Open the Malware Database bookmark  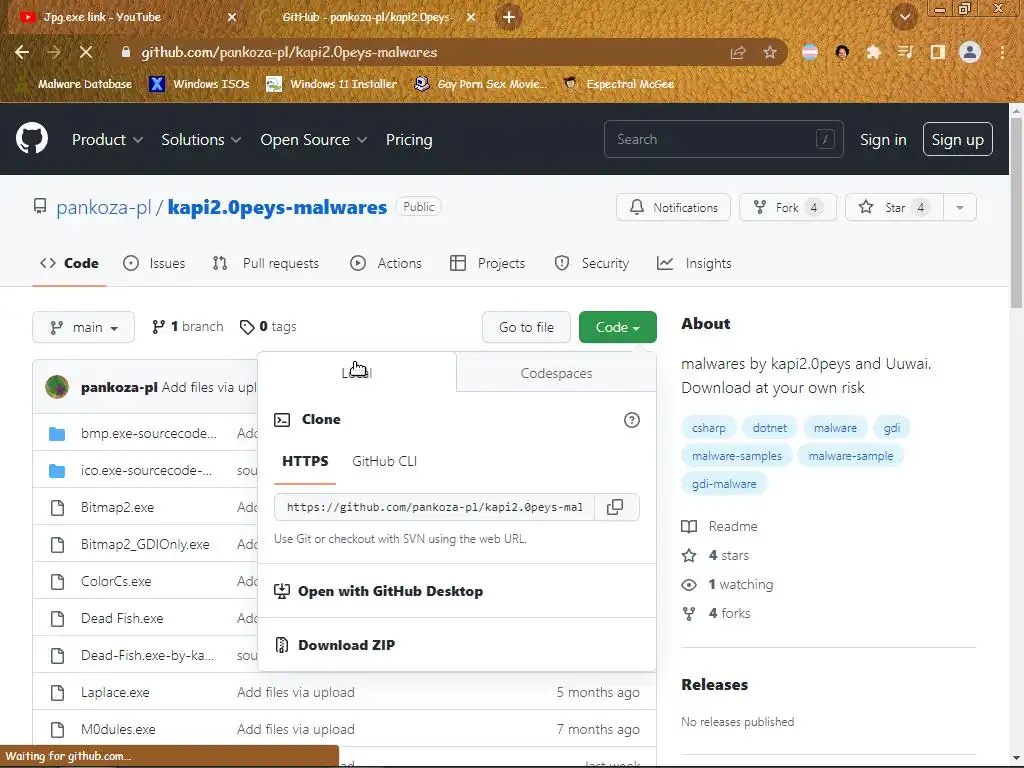73,84
